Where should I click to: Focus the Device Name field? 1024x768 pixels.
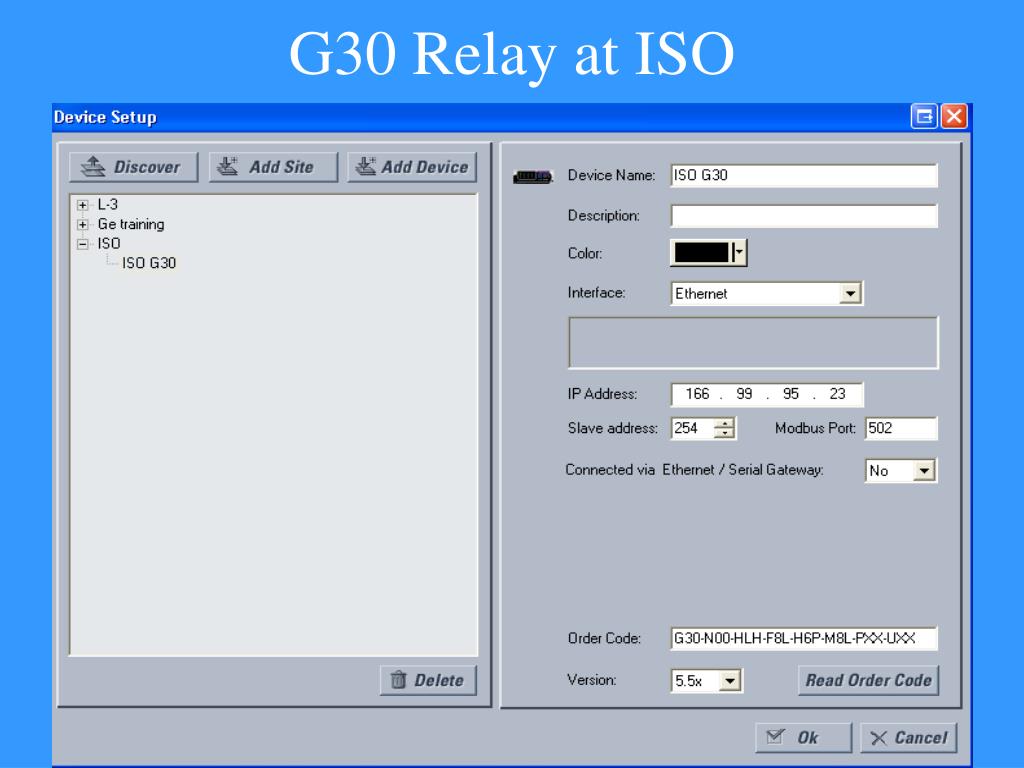tap(804, 176)
